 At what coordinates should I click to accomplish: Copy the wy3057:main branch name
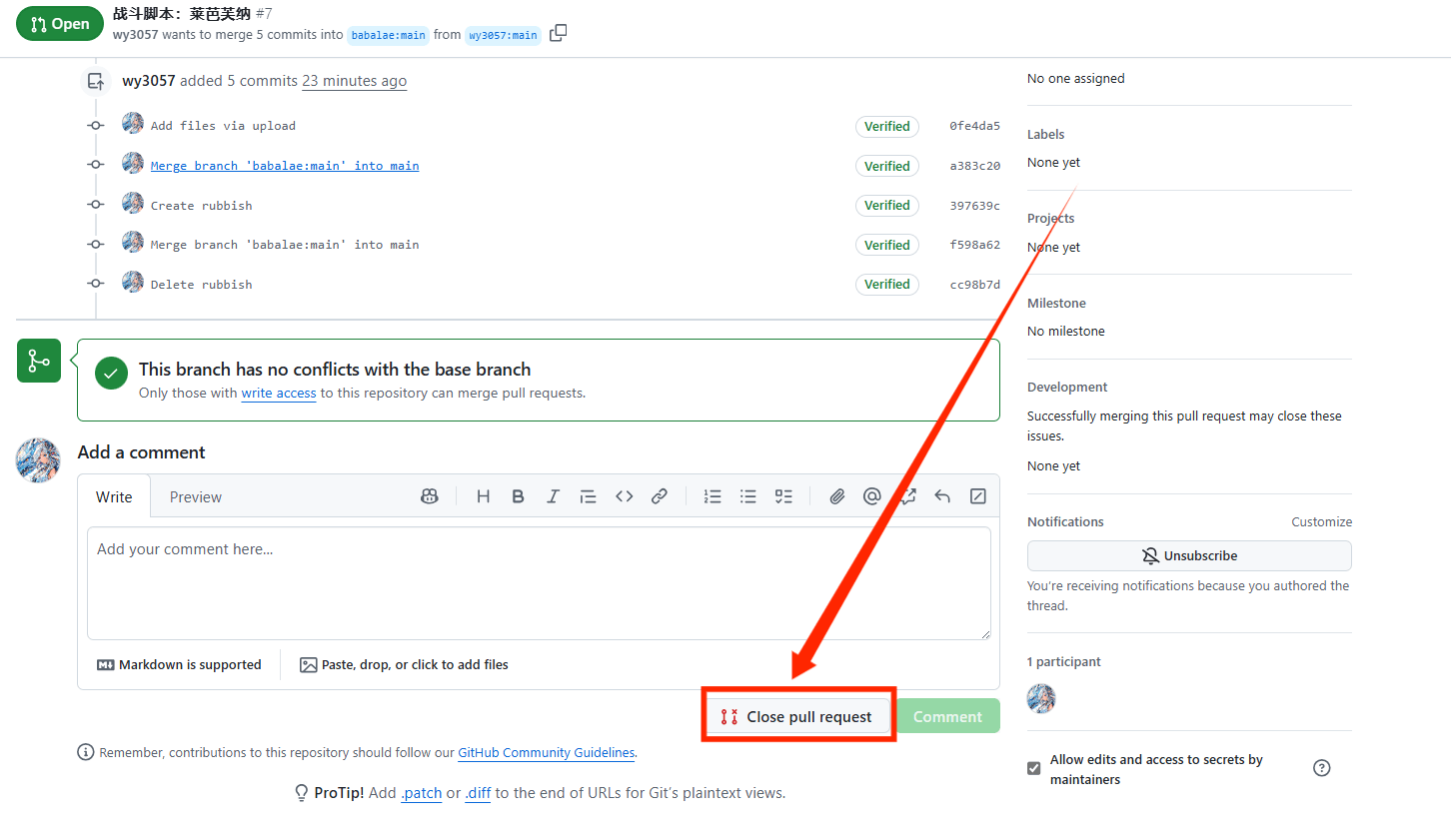558,33
